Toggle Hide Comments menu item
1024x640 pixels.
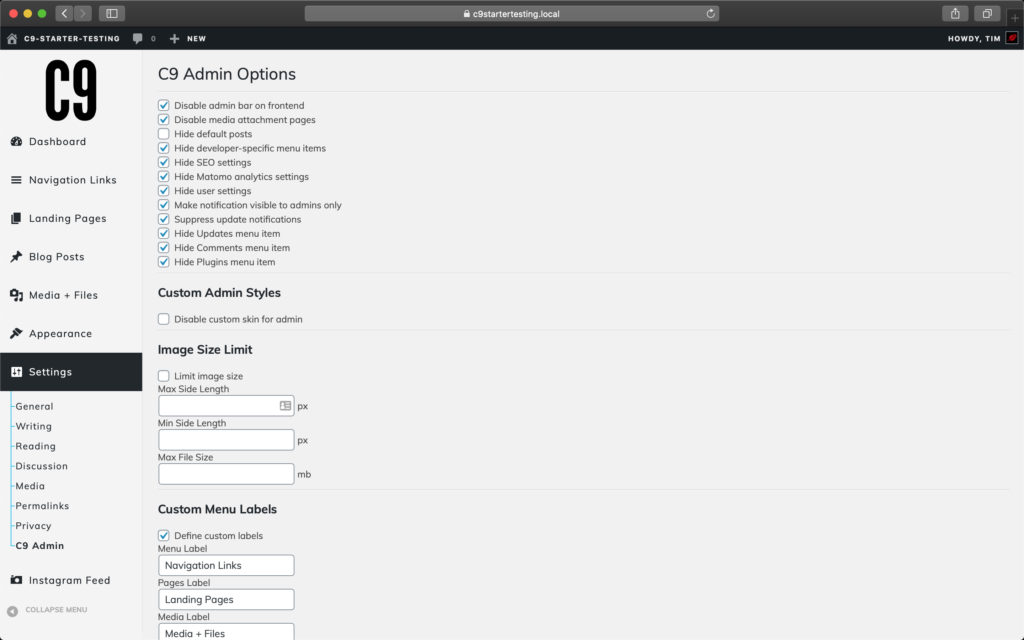coord(163,248)
